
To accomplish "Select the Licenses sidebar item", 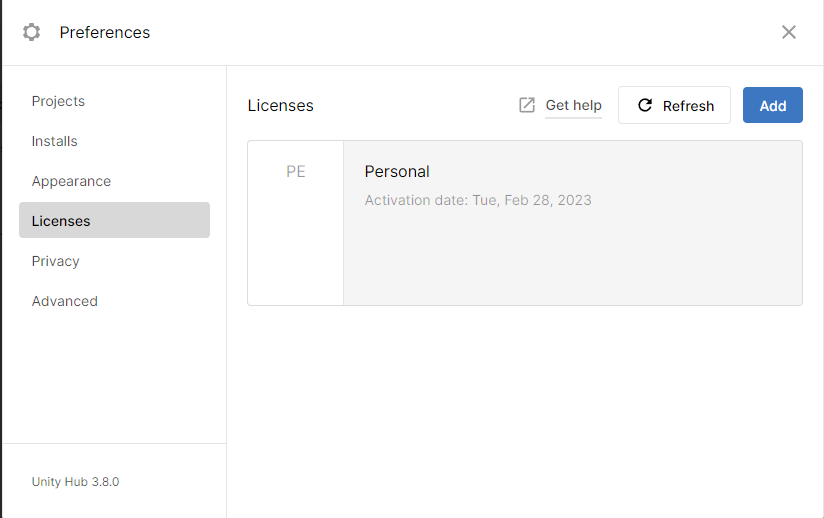I will (61, 221).
